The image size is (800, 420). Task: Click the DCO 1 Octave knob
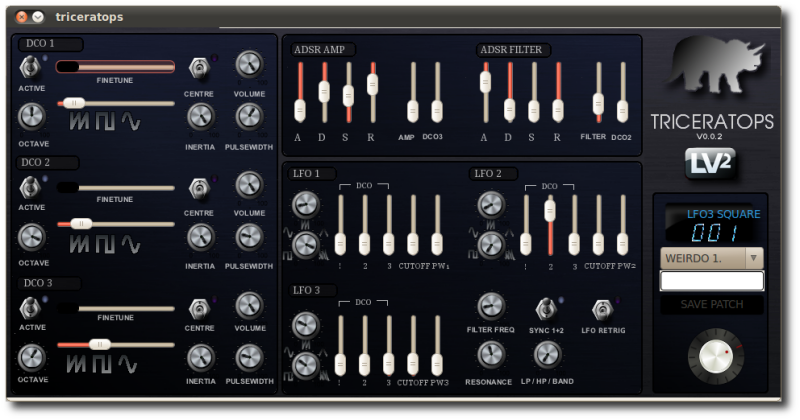(x=32, y=116)
